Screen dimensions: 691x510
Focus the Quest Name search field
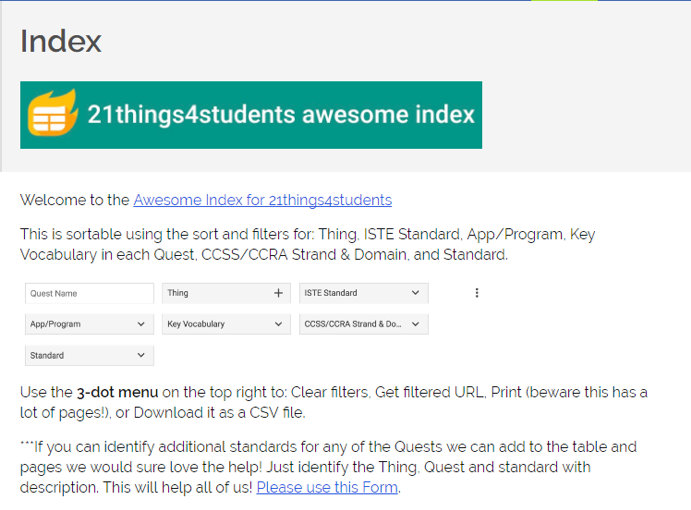89,293
